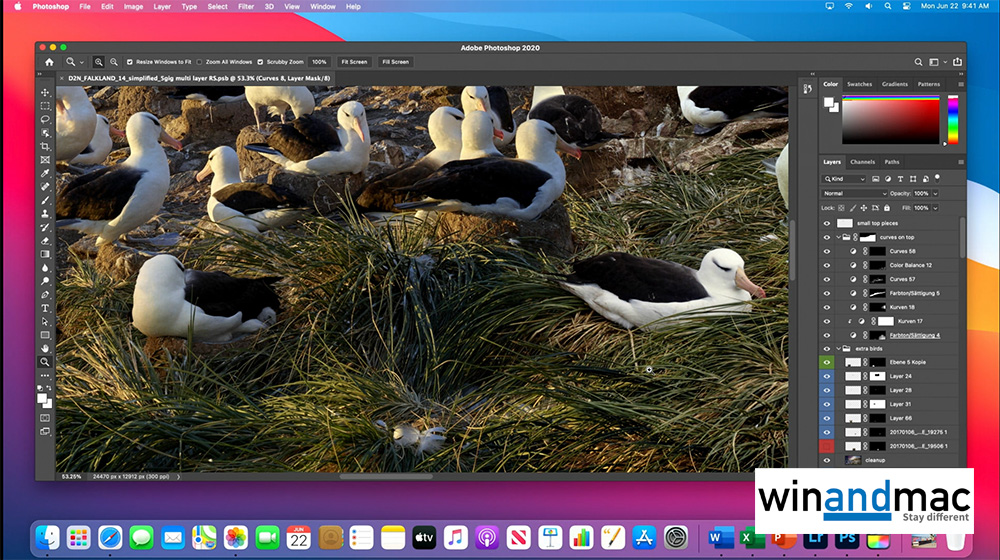The height and width of the screenshot is (560, 1000).
Task: Open the Filter menu
Action: click(x=245, y=6)
